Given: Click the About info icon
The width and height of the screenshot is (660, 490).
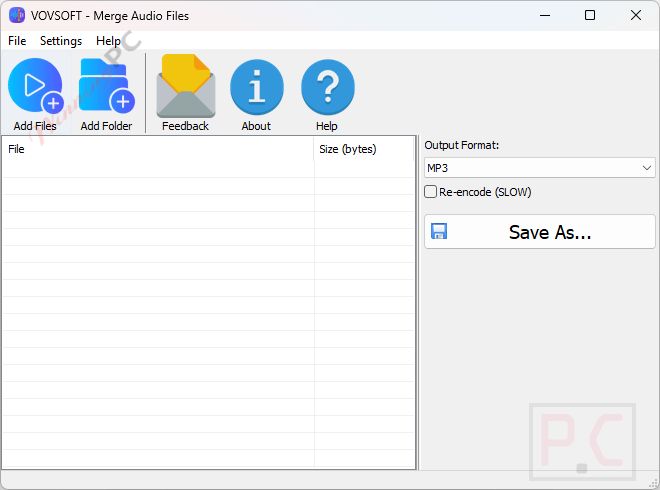Looking at the screenshot, I should (x=257, y=87).
